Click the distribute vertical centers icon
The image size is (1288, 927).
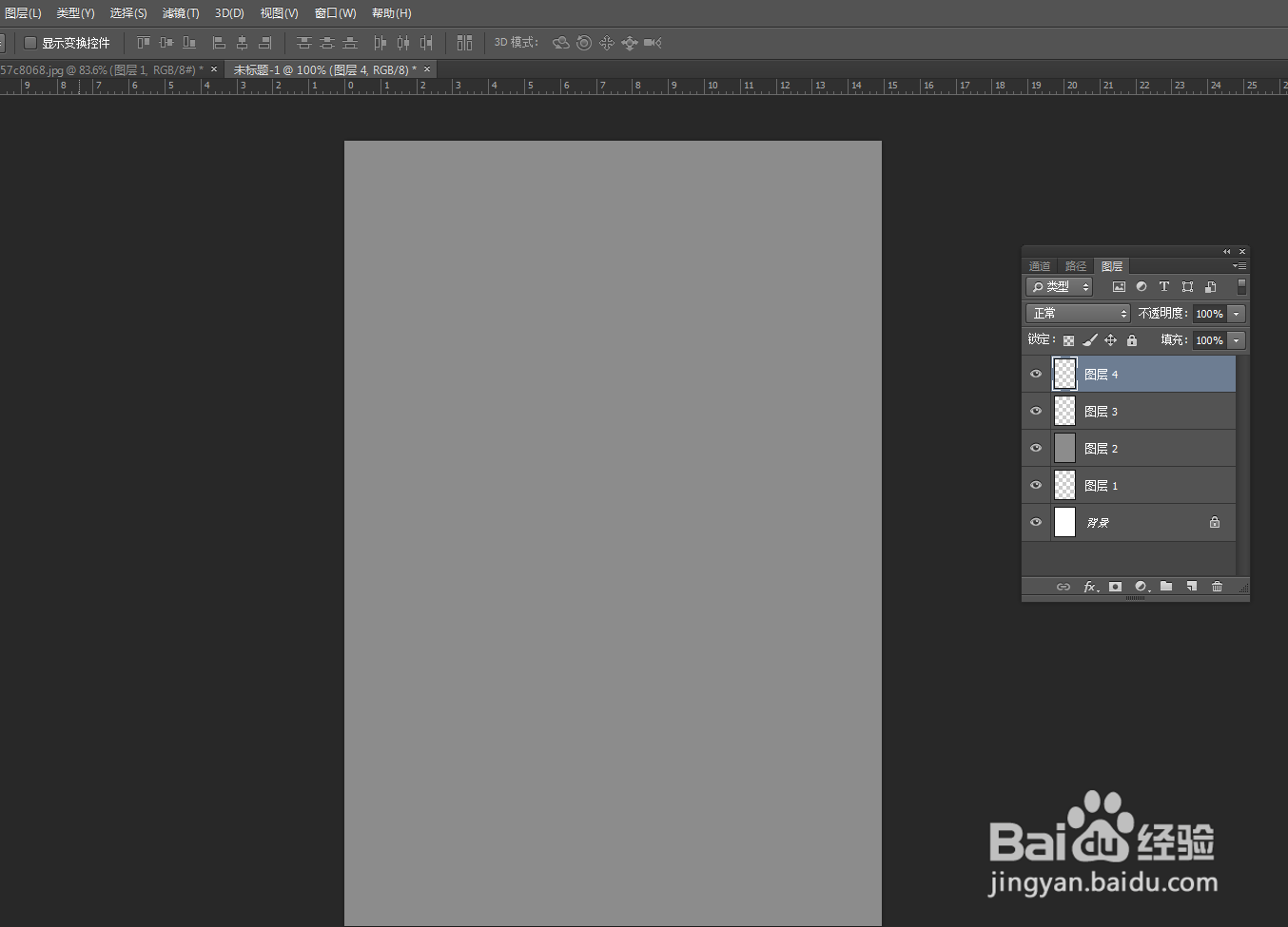pyautogui.click(x=327, y=43)
